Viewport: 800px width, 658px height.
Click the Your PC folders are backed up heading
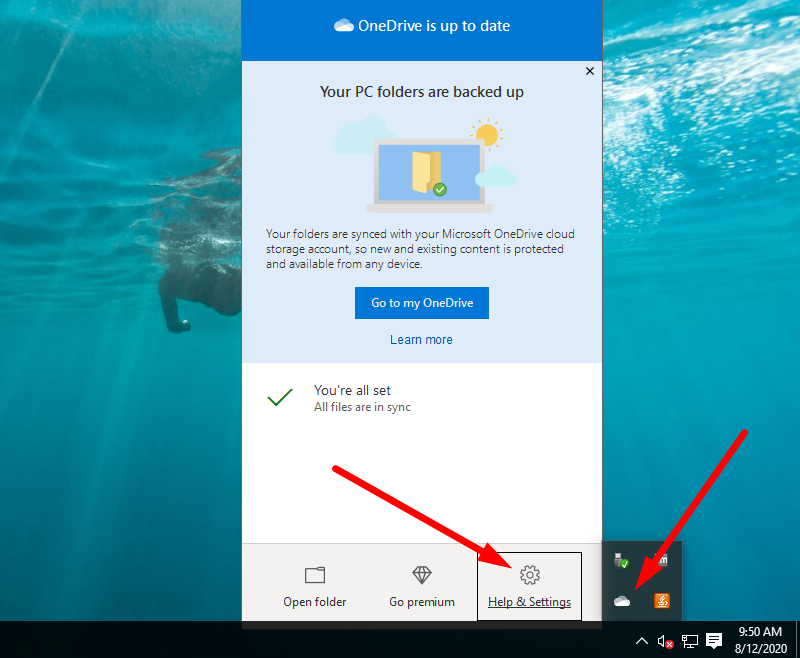[x=421, y=92]
